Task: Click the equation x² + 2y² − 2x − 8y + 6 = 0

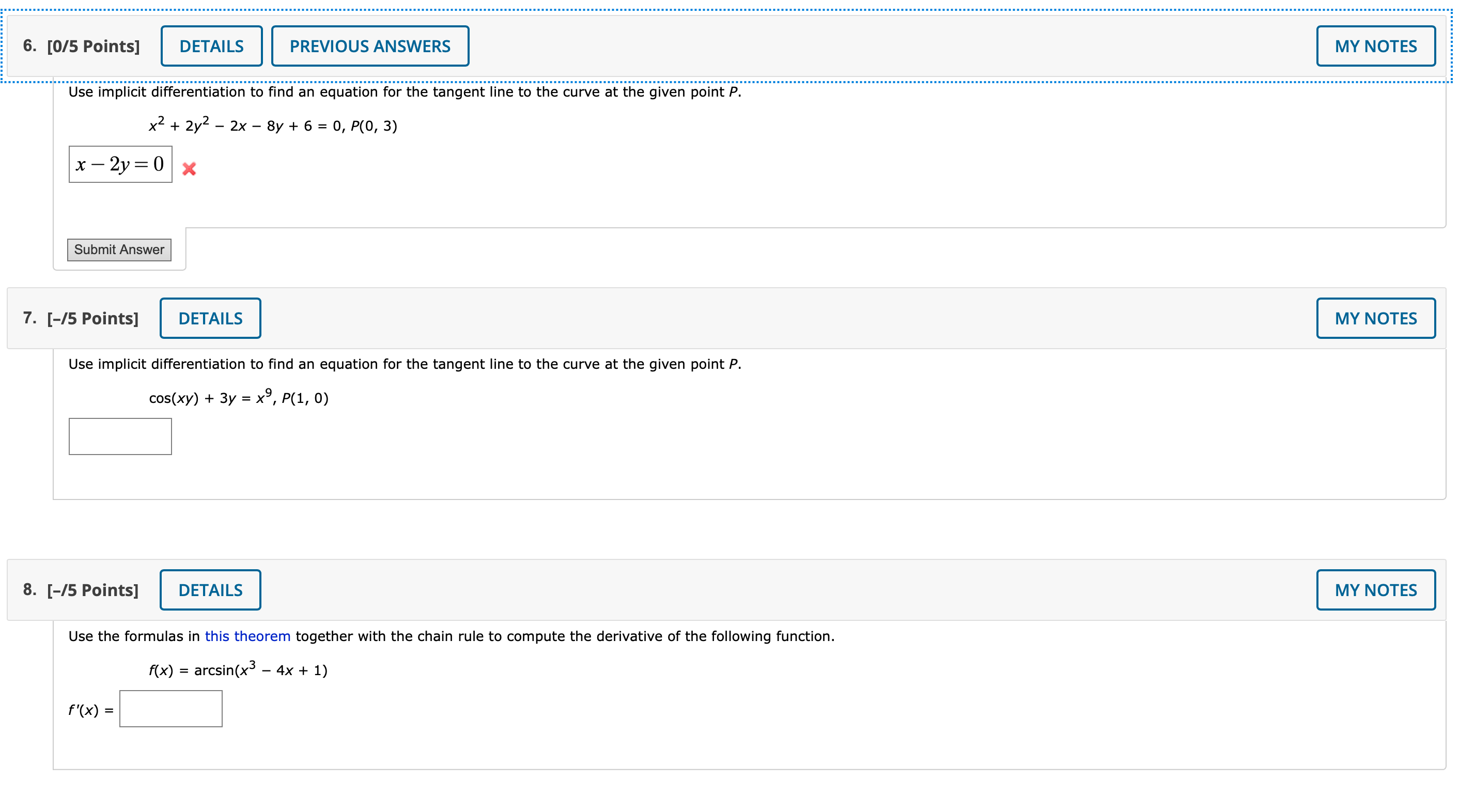Action: [273, 125]
